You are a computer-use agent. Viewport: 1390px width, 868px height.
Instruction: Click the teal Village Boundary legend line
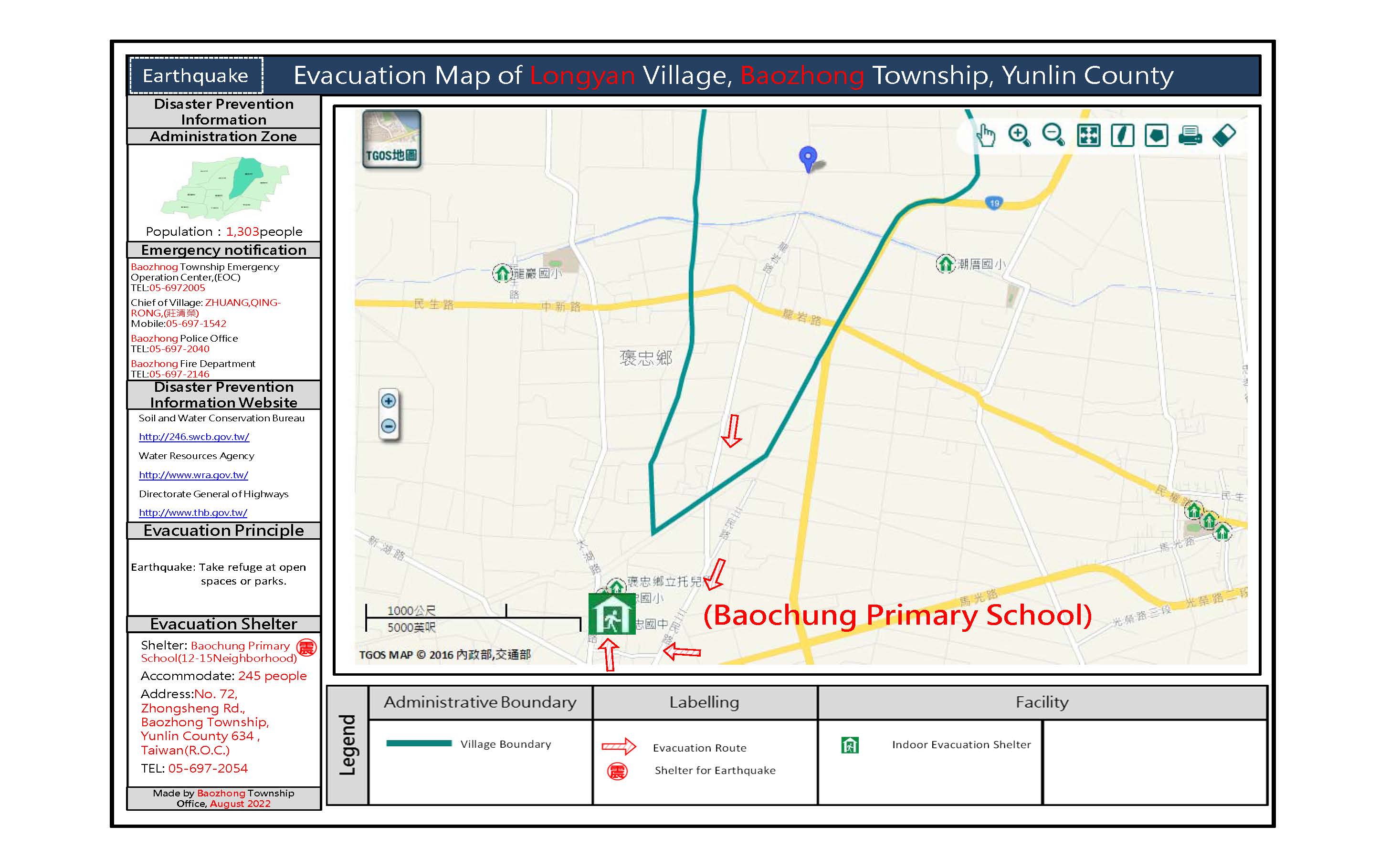tap(419, 743)
